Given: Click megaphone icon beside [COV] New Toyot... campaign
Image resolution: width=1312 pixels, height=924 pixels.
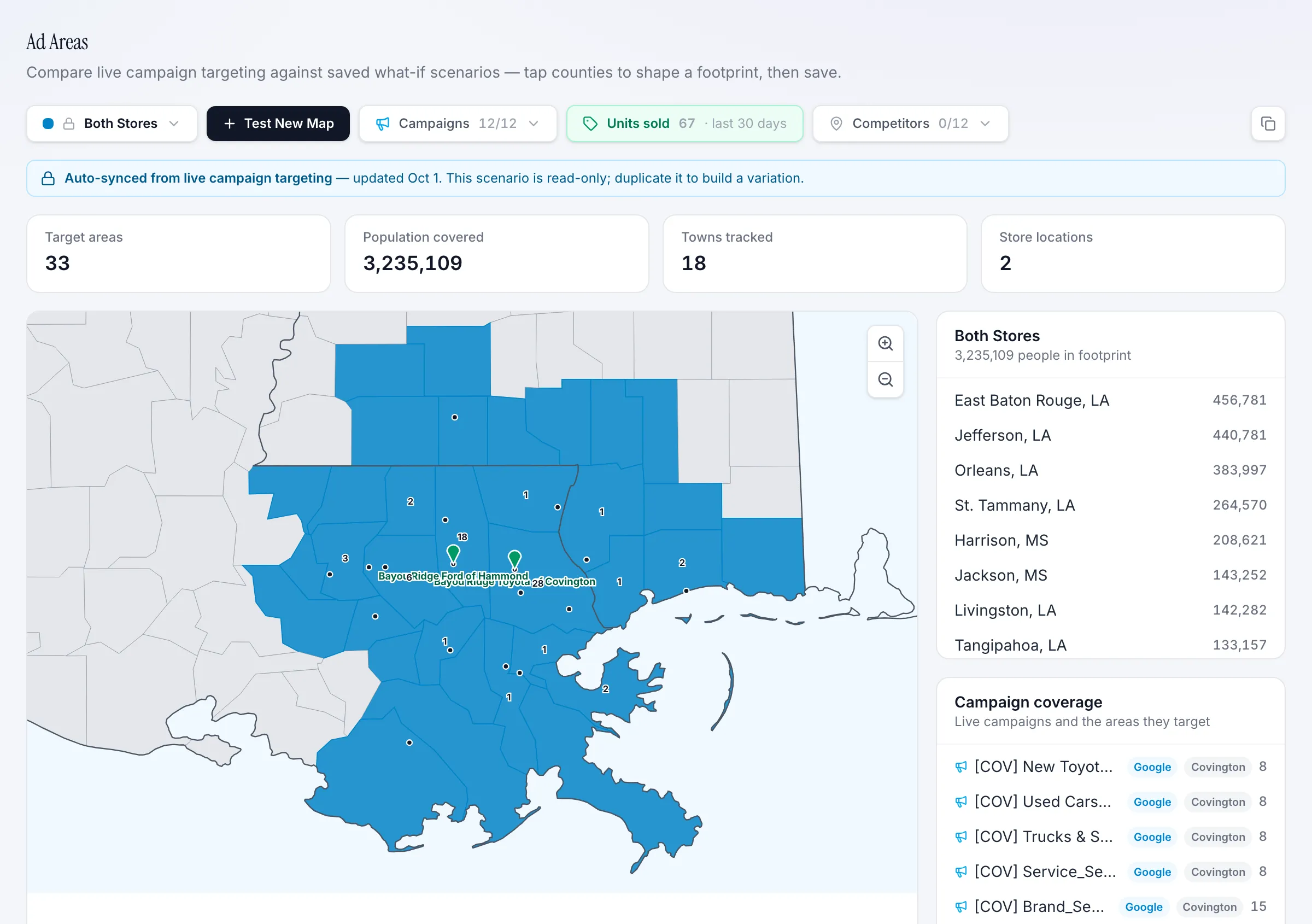Looking at the screenshot, I should coord(961,767).
